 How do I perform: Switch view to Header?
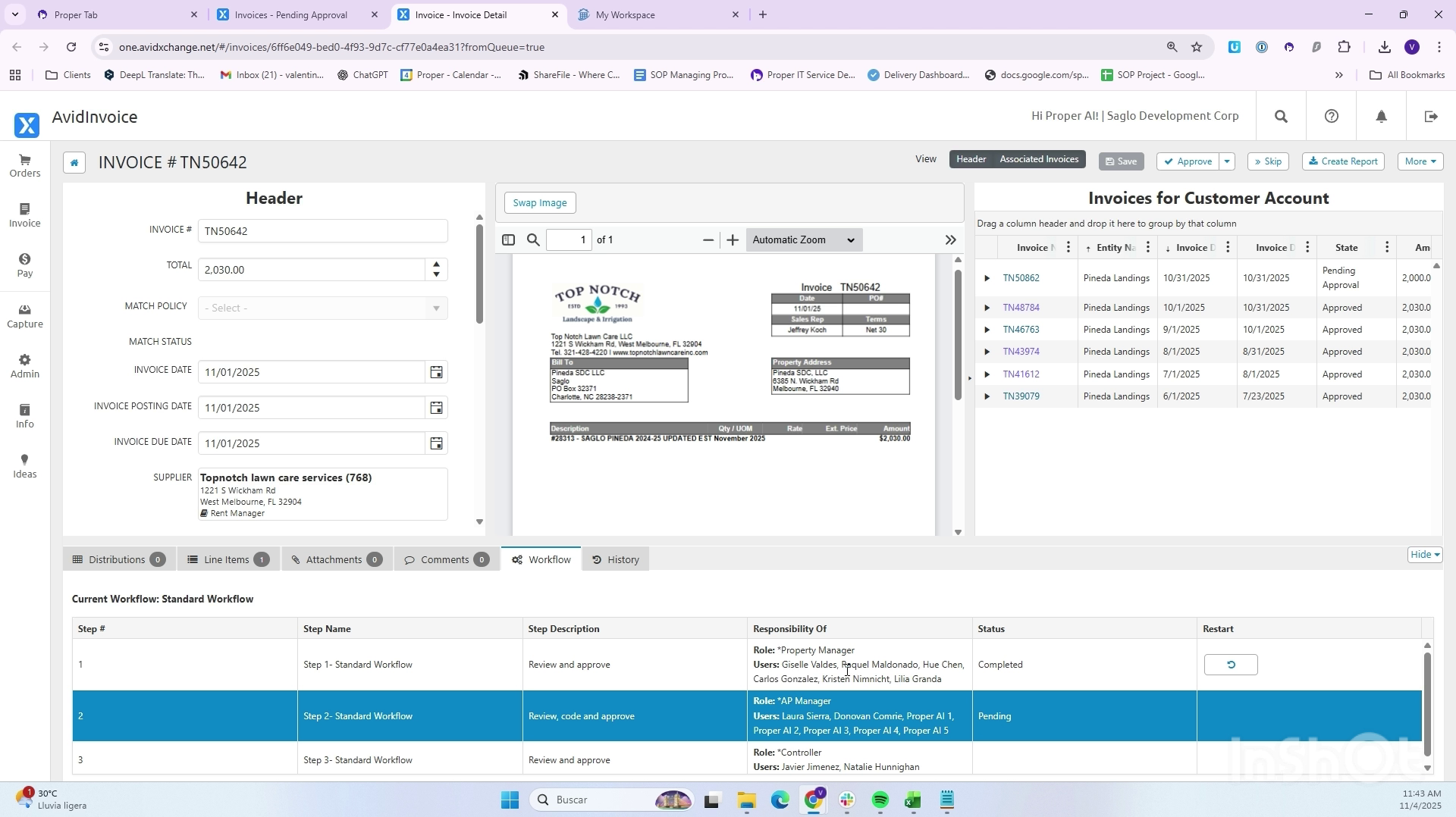click(x=971, y=159)
